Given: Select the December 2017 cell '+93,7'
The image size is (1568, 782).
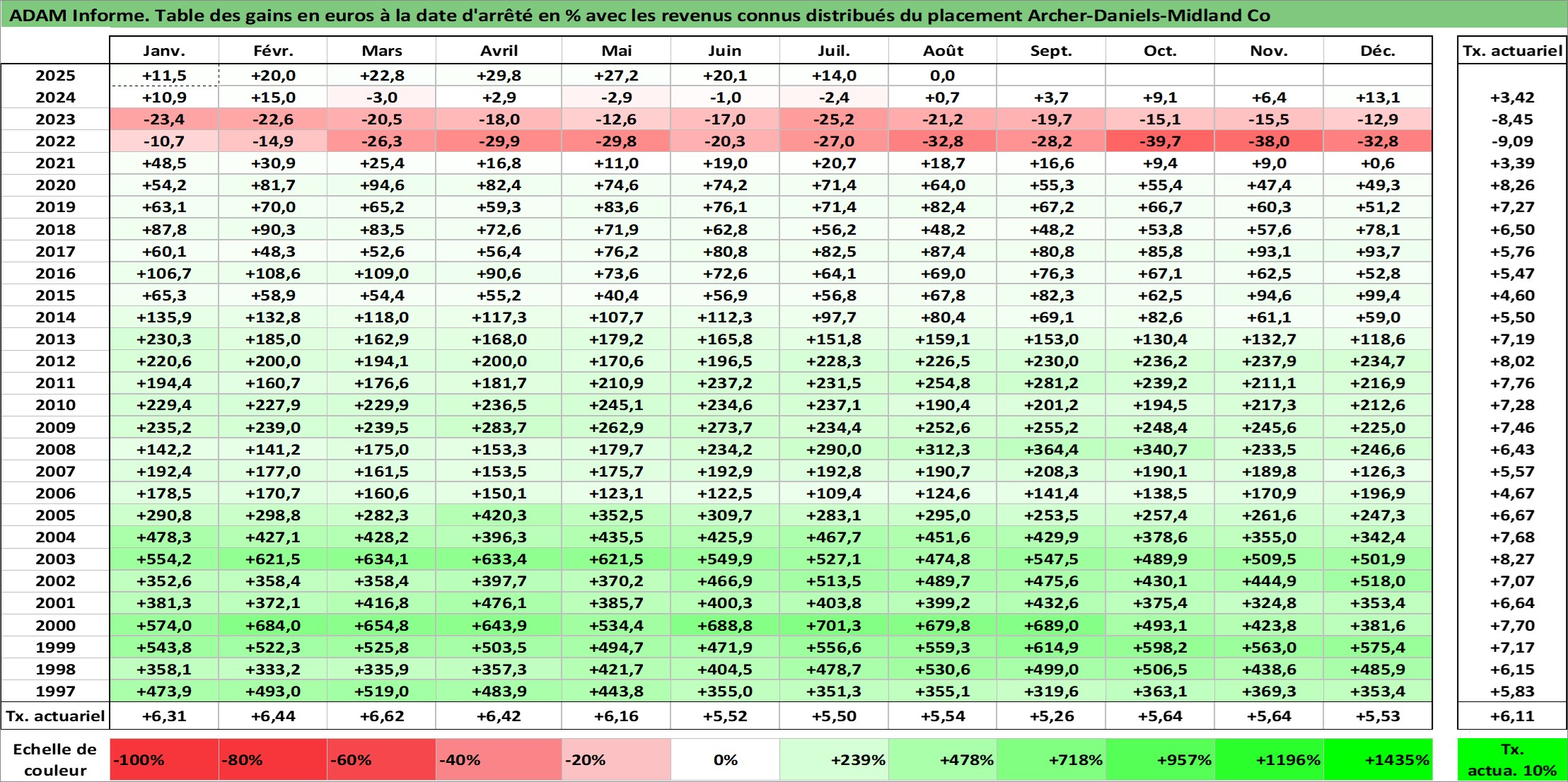Looking at the screenshot, I should [1378, 252].
